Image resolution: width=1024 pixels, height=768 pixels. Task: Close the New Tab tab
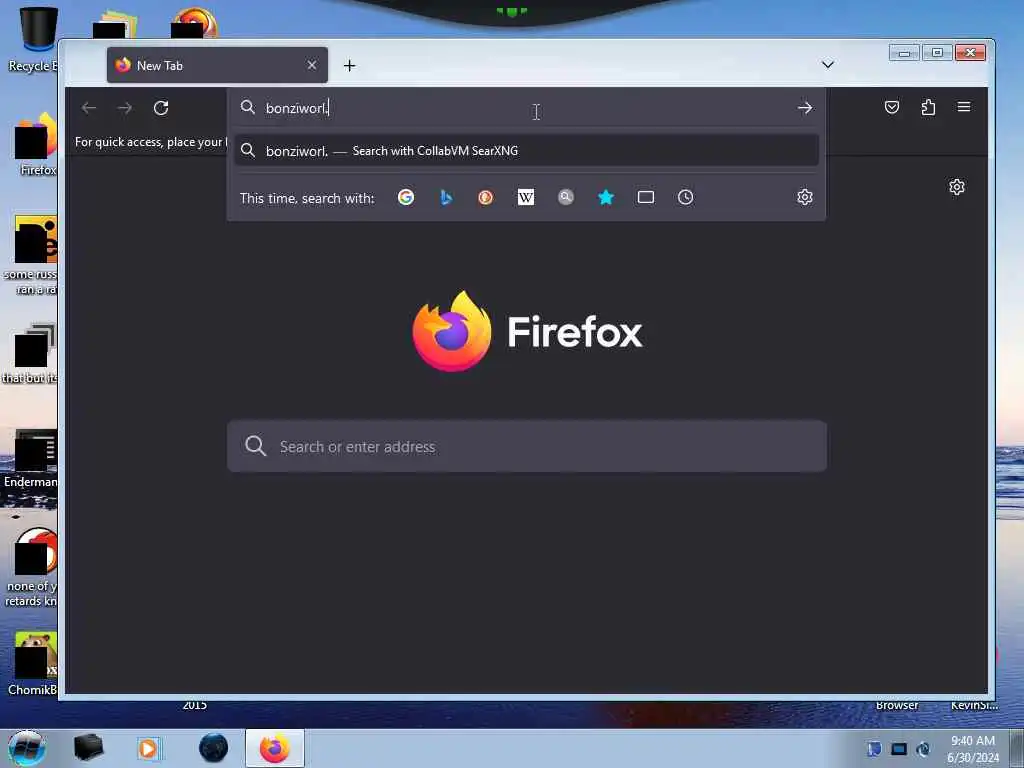click(x=312, y=65)
